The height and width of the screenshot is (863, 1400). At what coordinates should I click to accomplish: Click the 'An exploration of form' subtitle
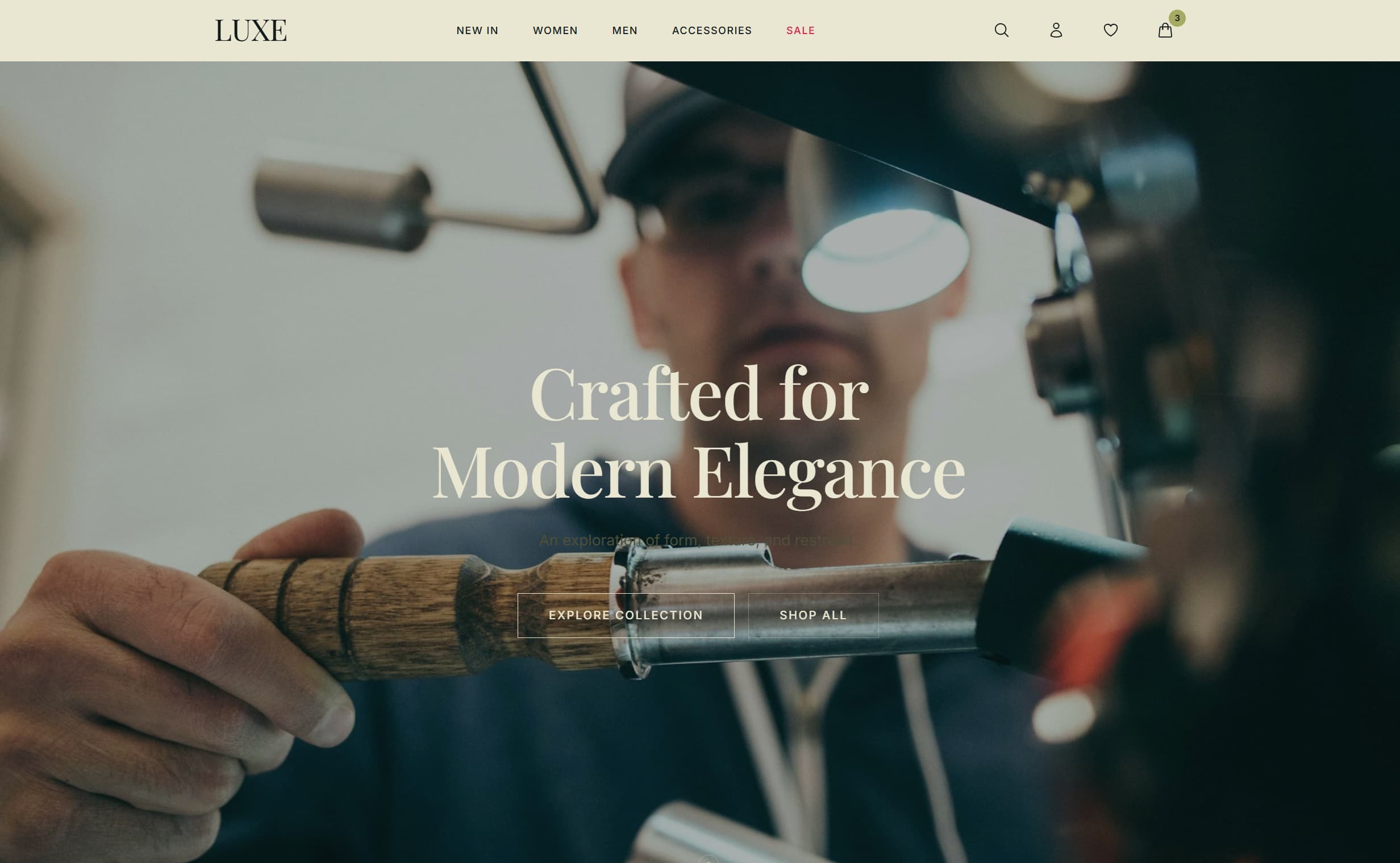[x=696, y=540]
